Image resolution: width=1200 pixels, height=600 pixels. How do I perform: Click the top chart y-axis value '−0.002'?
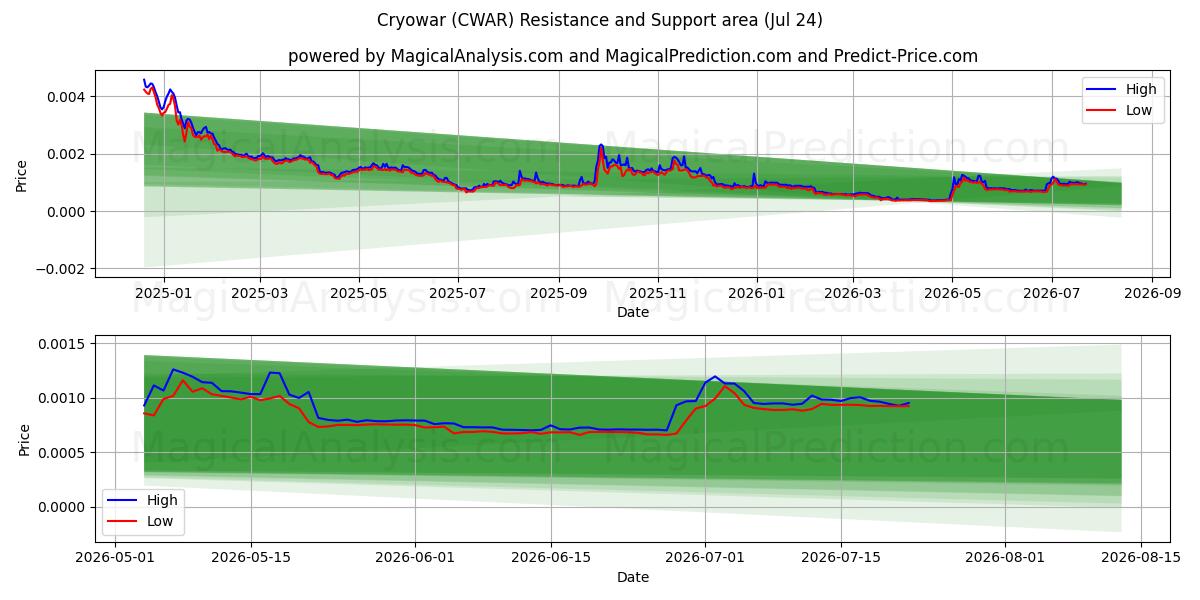tap(61, 269)
